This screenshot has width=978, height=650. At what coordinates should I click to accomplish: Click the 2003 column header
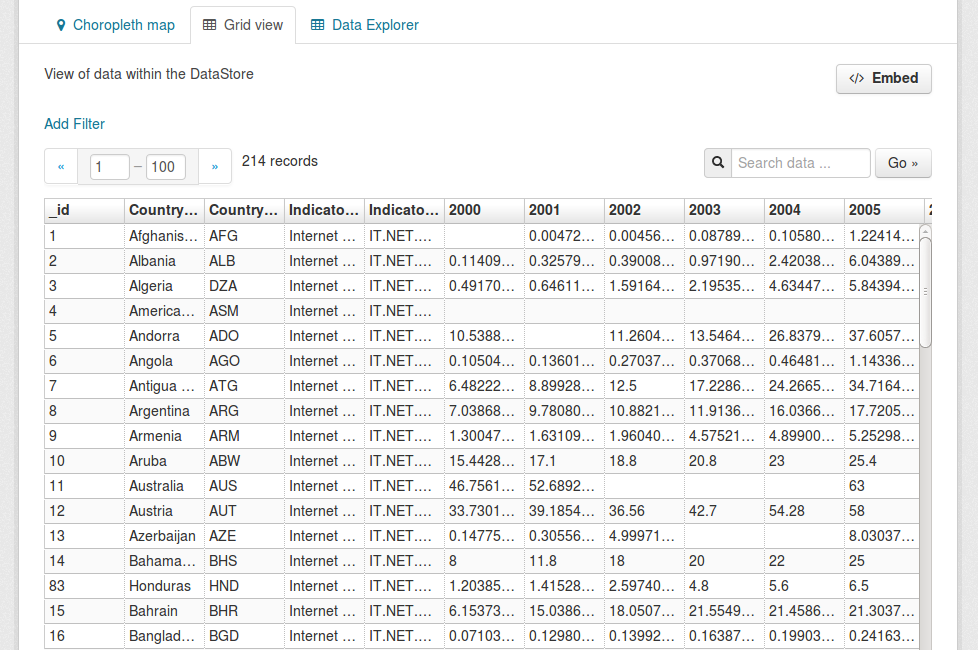[724, 210]
